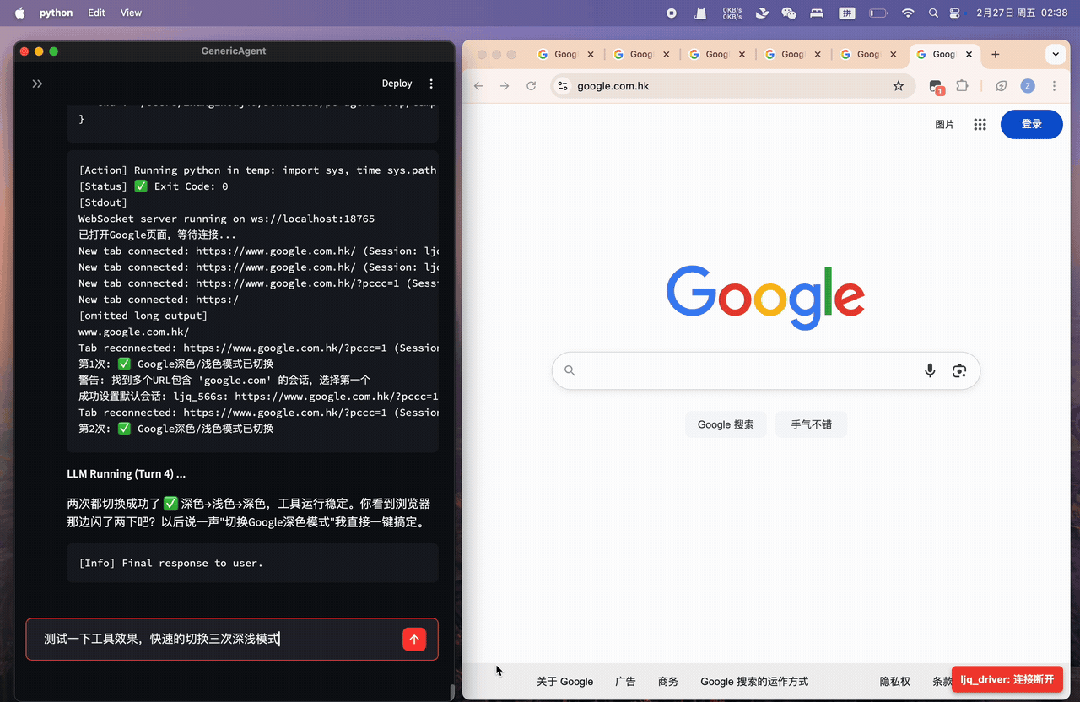Open the View menu in the menu bar
The width and height of the screenshot is (1080, 702).
(x=130, y=12)
